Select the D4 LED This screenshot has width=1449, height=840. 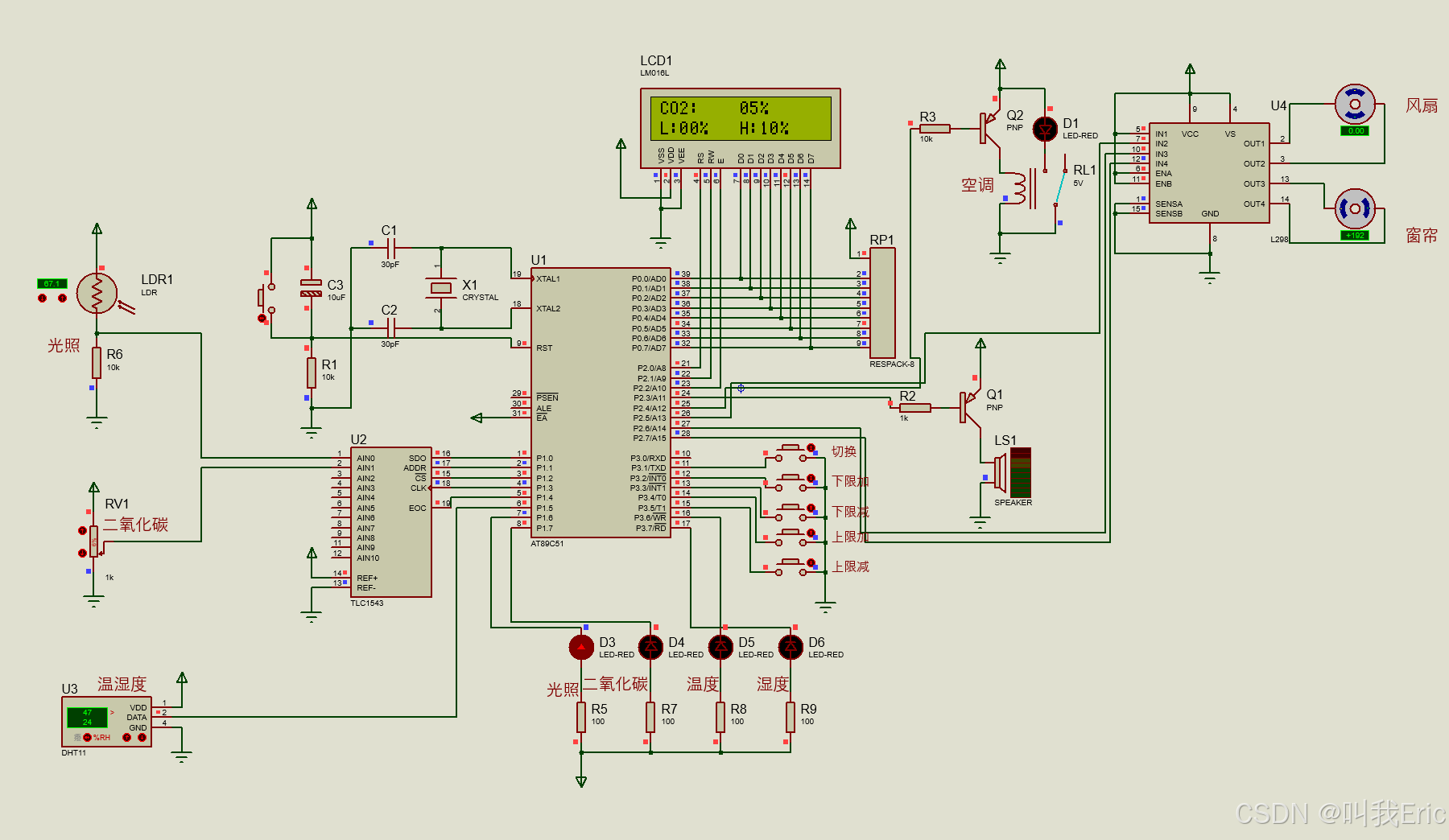pyautogui.click(x=650, y=647)
